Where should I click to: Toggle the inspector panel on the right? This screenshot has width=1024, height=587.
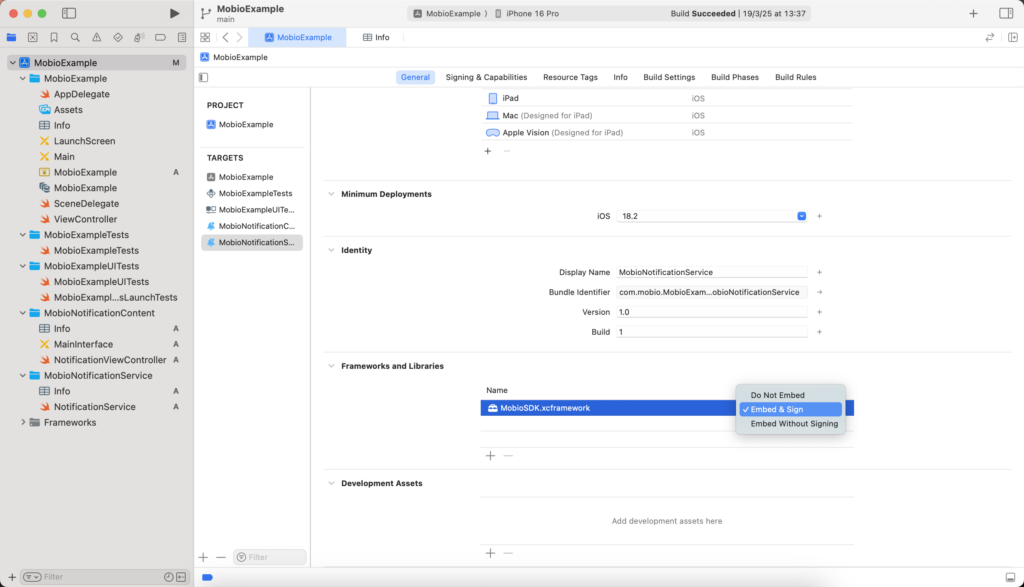(1005, 13)
